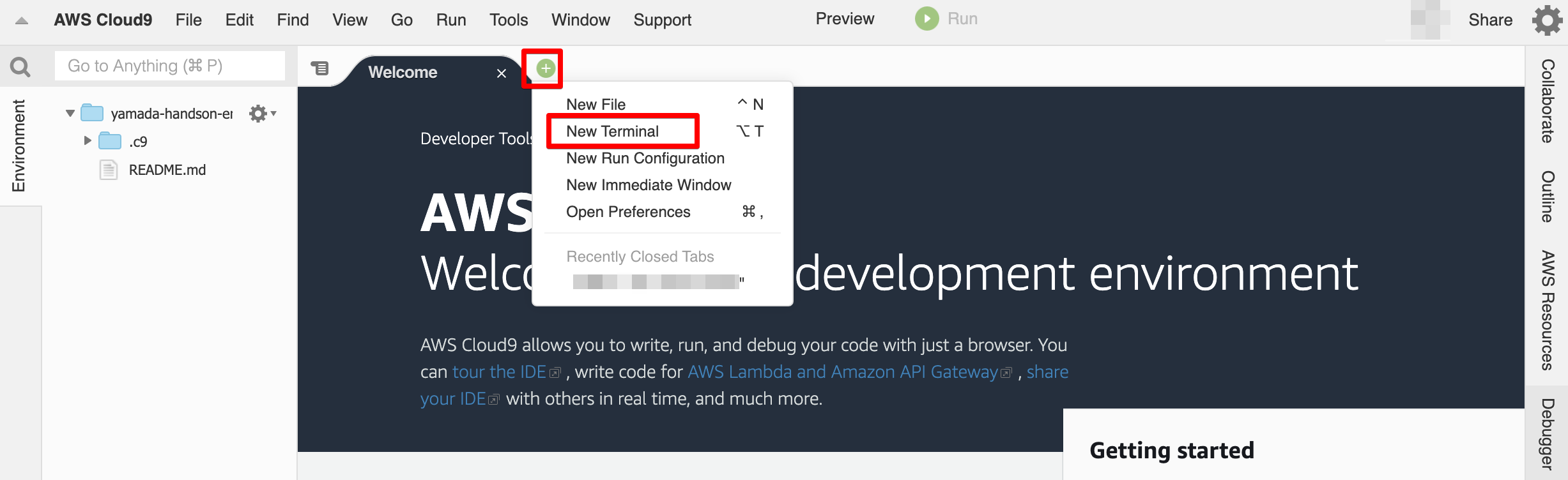Viewport: 1568px width, 480px height.
Task: Open the green plus new tab button
Action: click(x=546, y=68)
